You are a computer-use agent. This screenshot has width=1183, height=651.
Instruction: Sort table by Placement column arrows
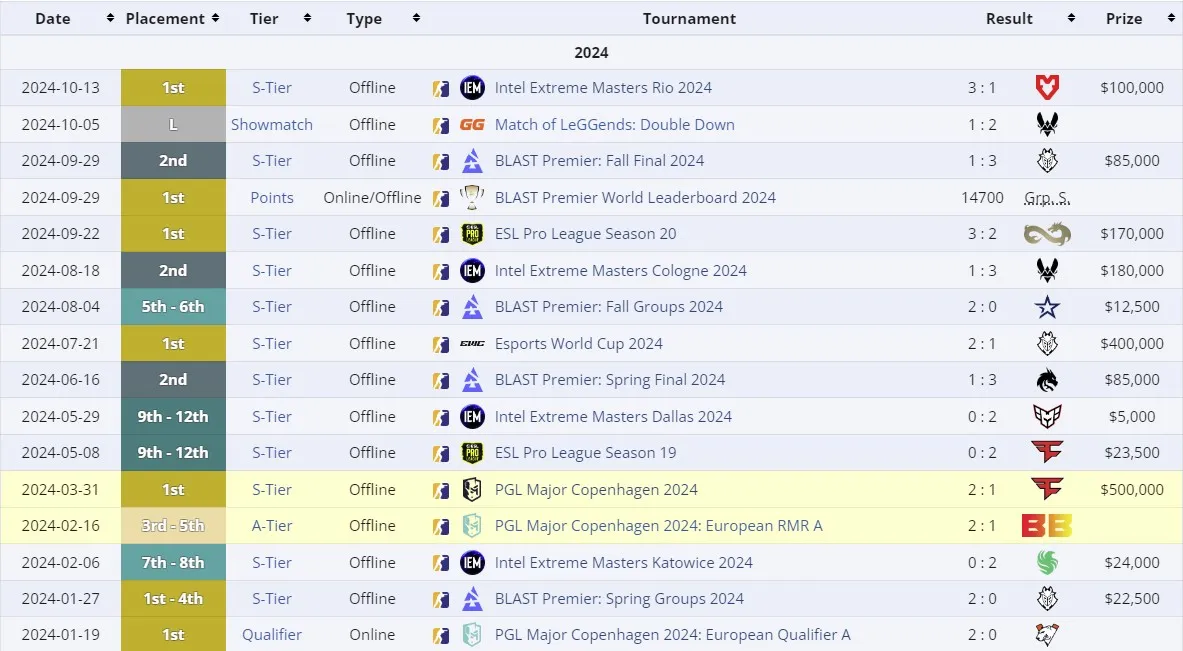click(x=216, y=18)
